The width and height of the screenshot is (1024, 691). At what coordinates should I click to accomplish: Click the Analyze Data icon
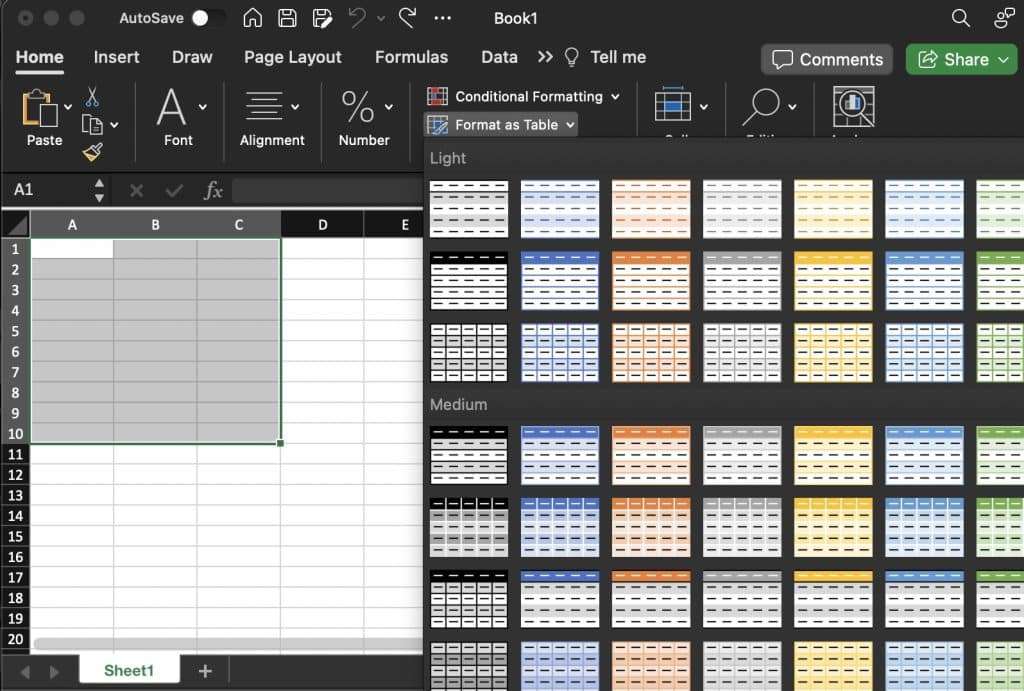pos(852,105)
